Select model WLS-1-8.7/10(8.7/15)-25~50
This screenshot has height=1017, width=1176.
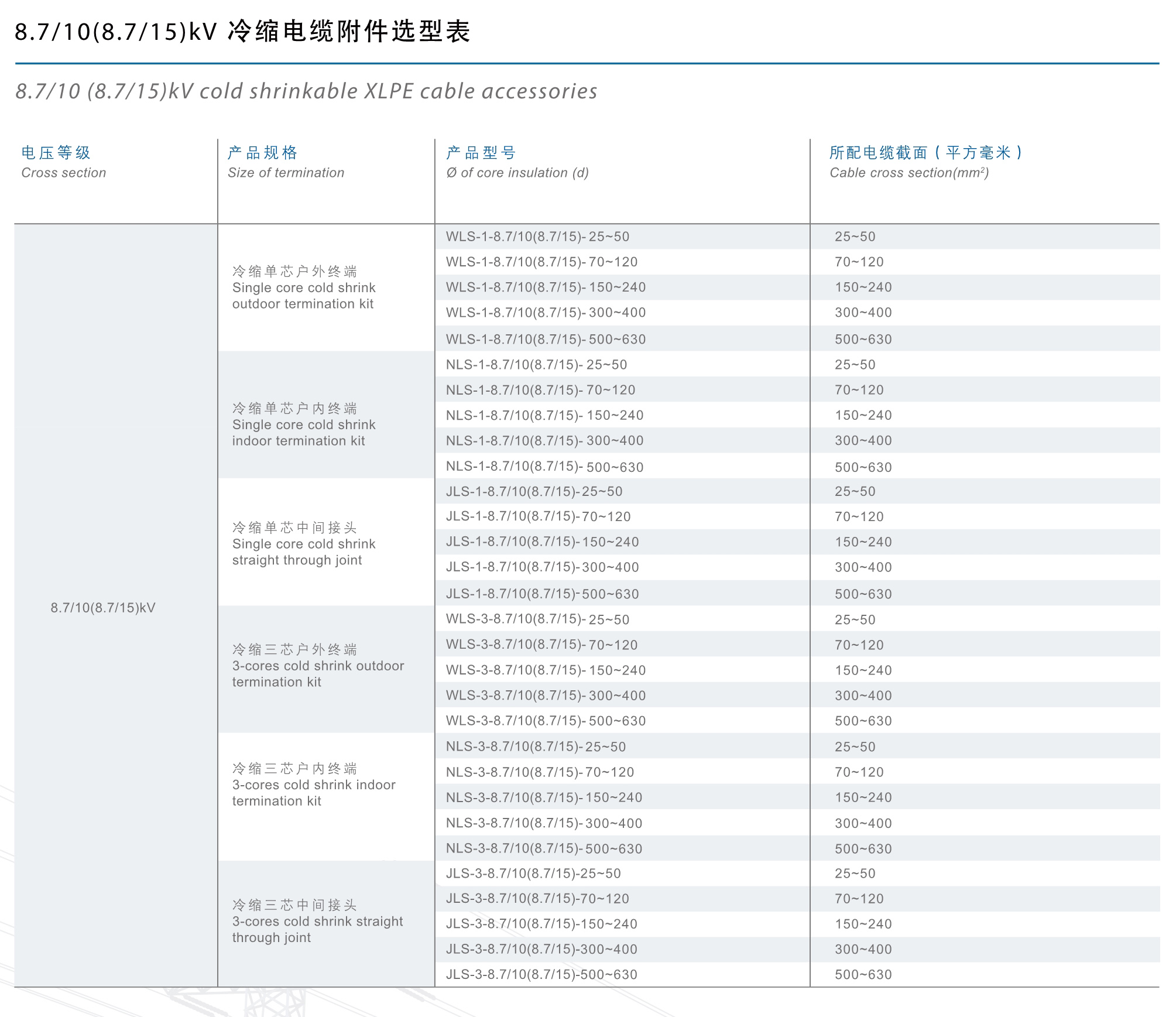click(x=537, y=237)
